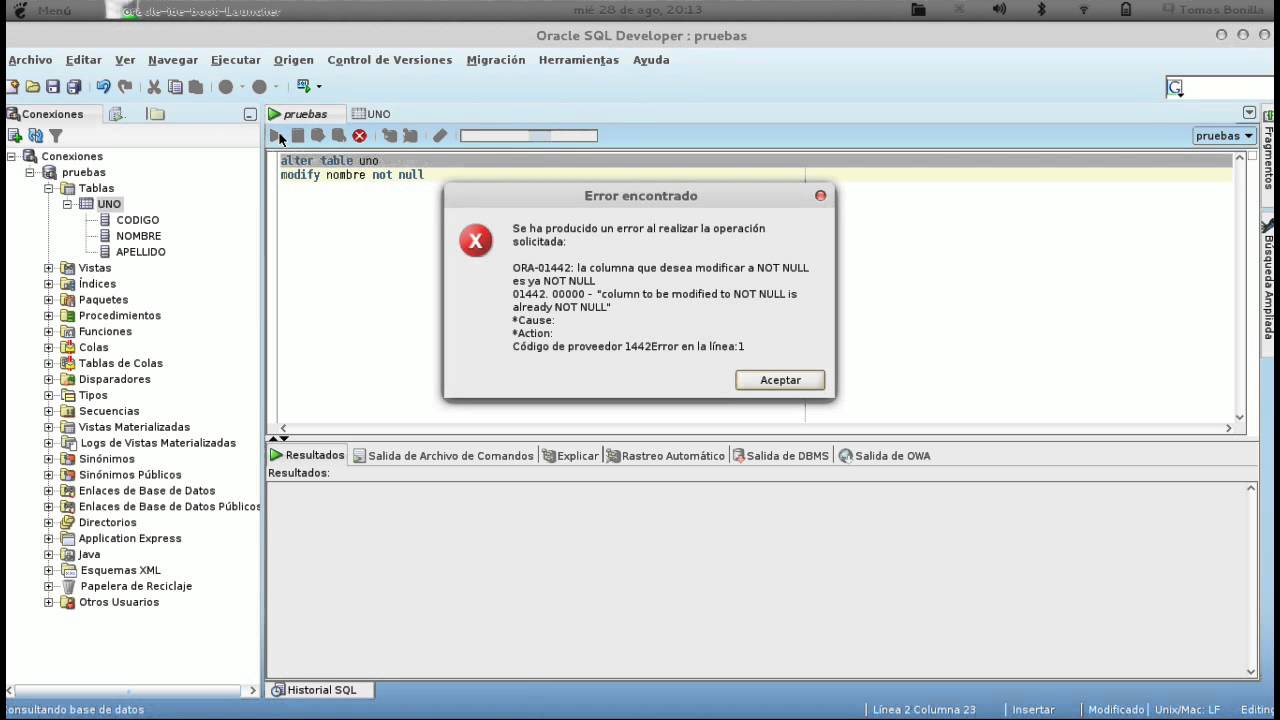Expand the Procedimientos tree node
The height and width of the screenshot is (720, 1280).
pyautogui.click(x=48, y=316)
